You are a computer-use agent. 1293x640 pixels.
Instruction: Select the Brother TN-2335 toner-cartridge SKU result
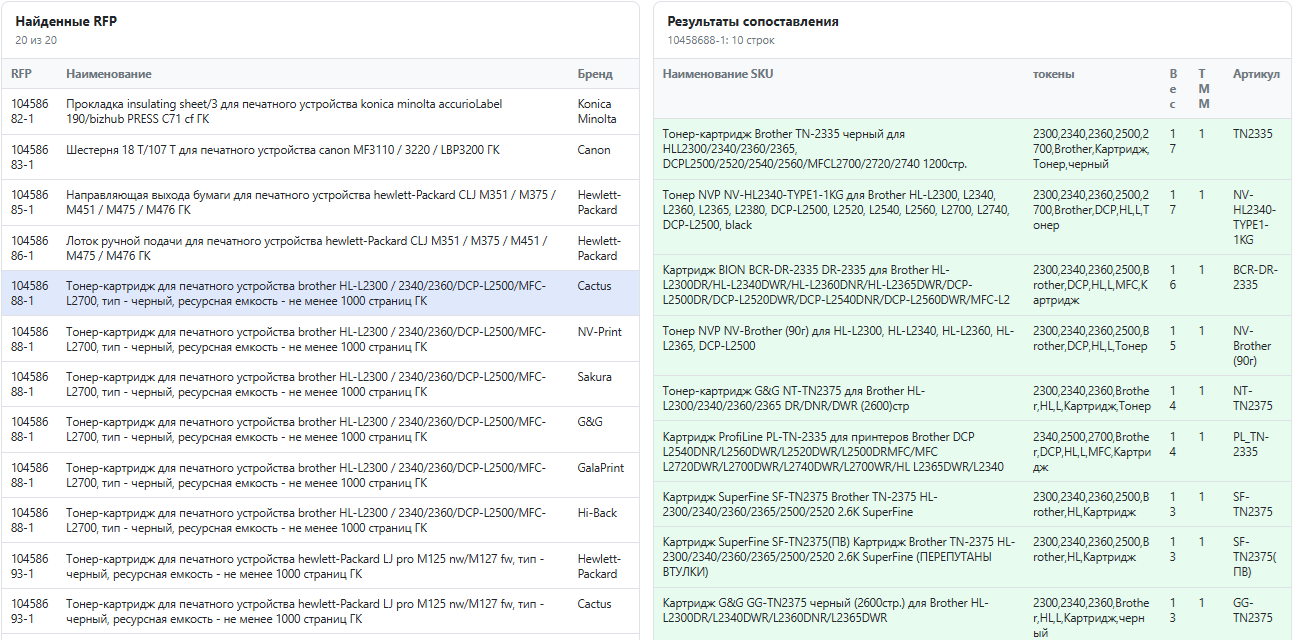point(973,149)
